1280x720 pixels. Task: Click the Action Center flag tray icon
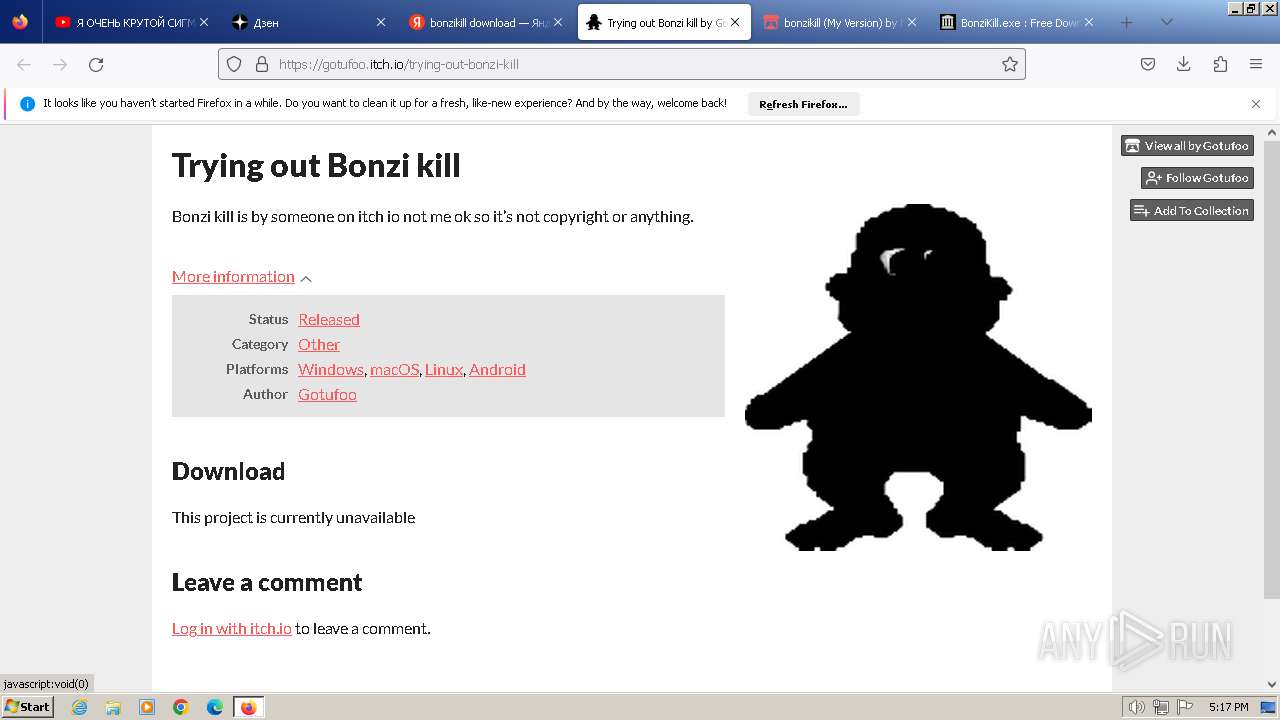tap(1184, 707)
